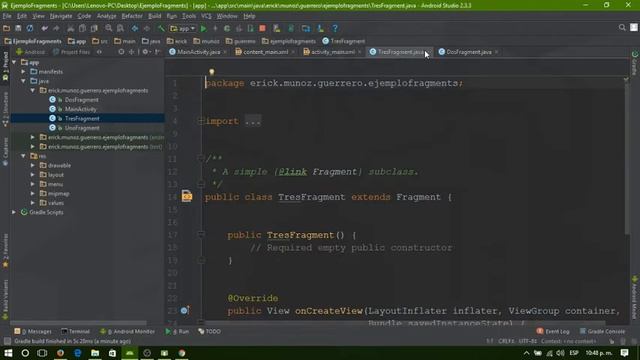Open the Terminal tool window
Image resolution: width=640 pixels, height=360 pixels.
76,331
